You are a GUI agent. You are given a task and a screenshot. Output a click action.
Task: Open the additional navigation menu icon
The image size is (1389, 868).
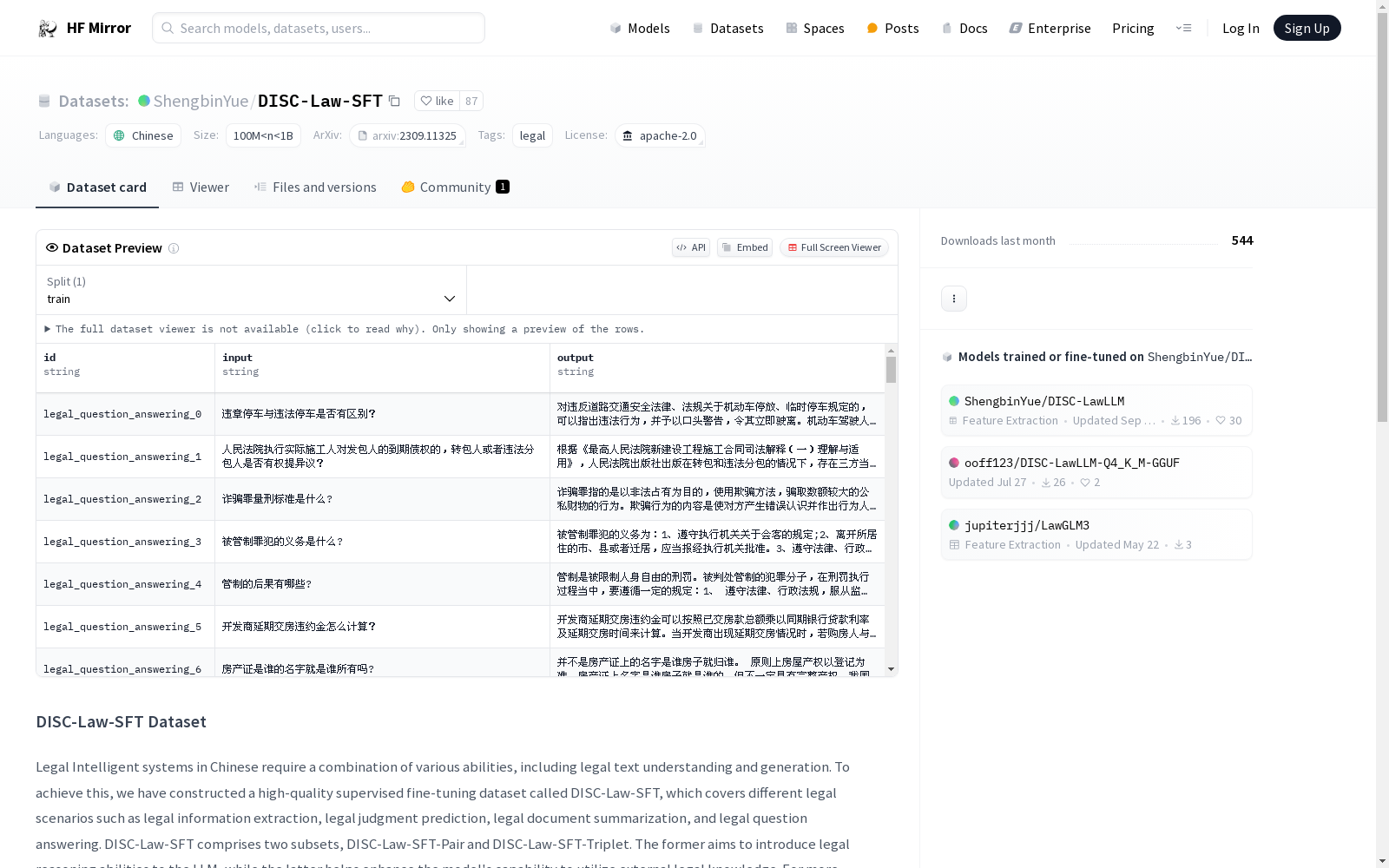1183,28
